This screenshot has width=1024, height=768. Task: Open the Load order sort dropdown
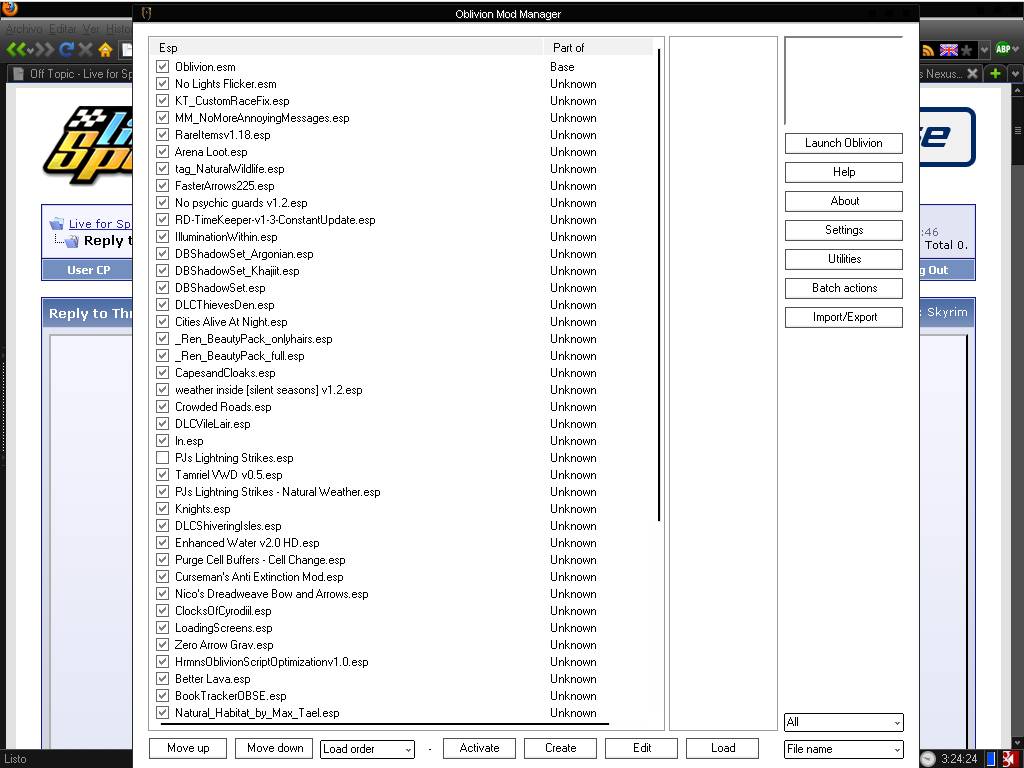368,749
